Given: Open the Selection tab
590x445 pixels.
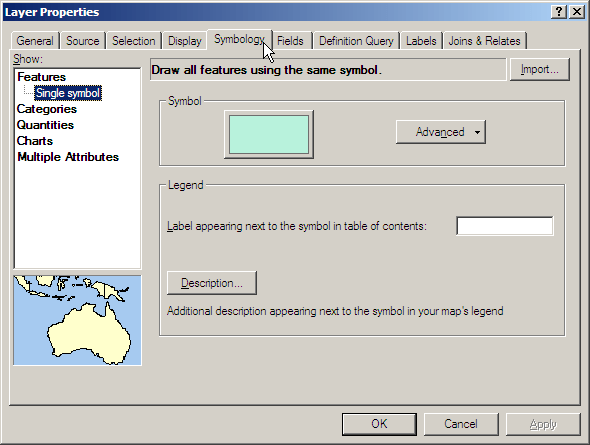Looking at the screenshot, I should (134, 41).
